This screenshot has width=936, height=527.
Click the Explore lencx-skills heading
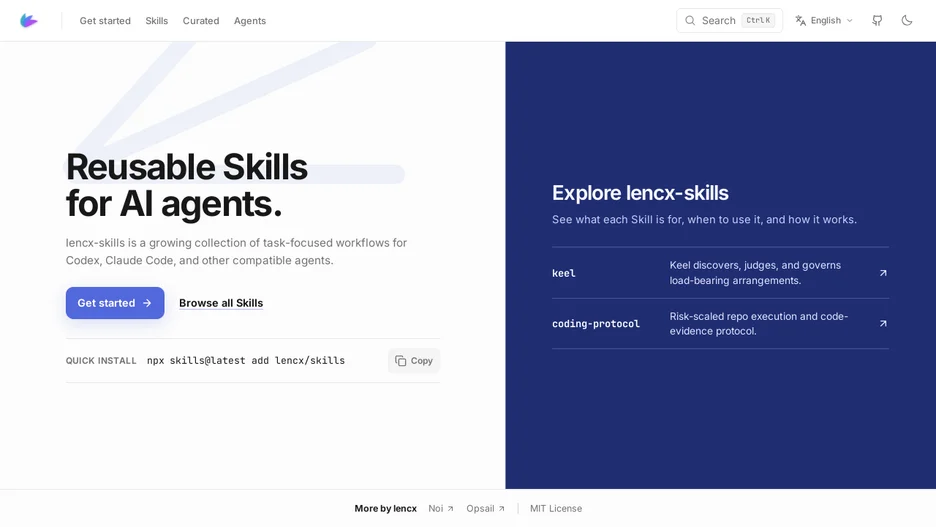click(x=640, y=193)
